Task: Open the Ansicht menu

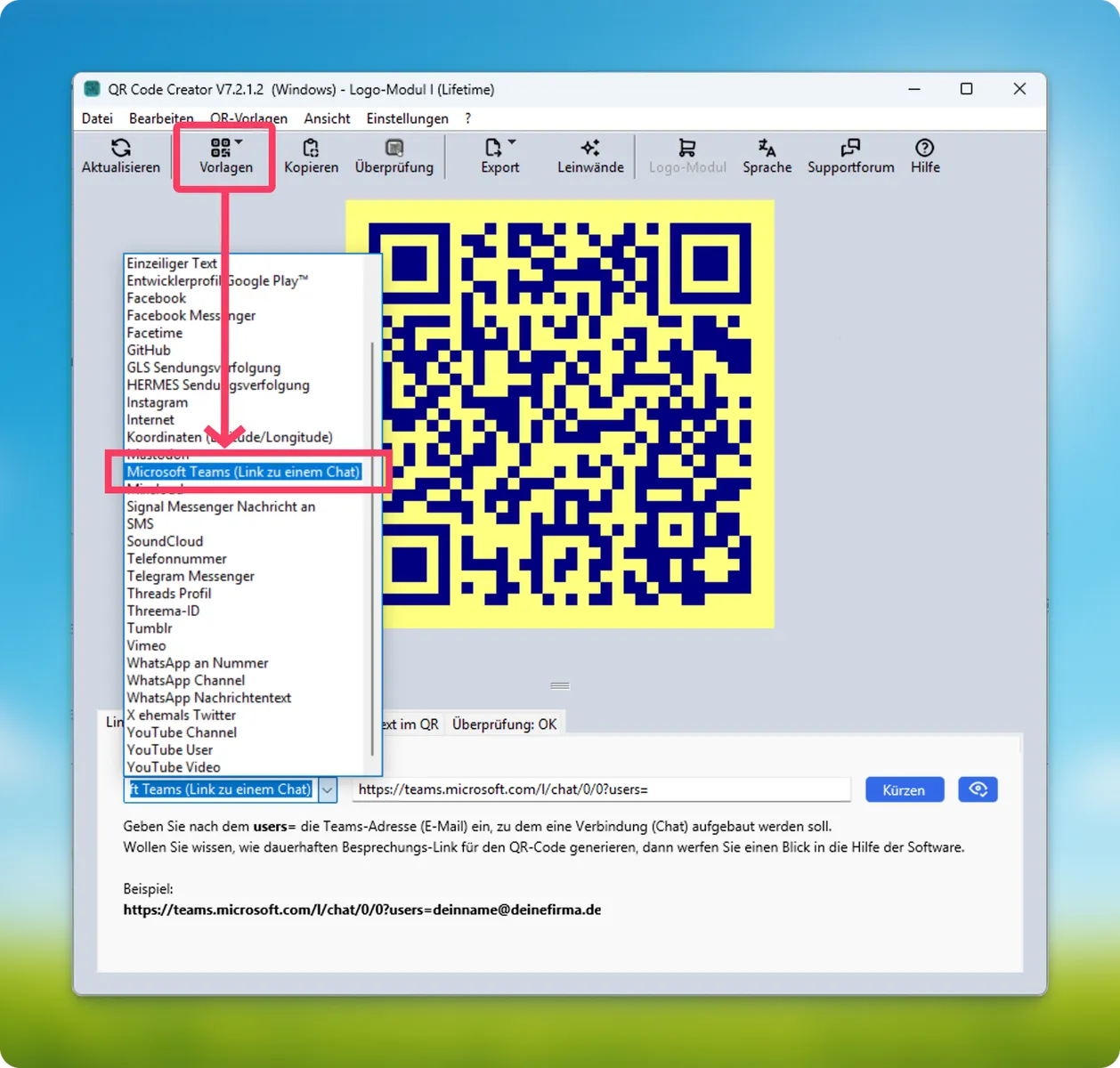Action: [x=327, y=118]
